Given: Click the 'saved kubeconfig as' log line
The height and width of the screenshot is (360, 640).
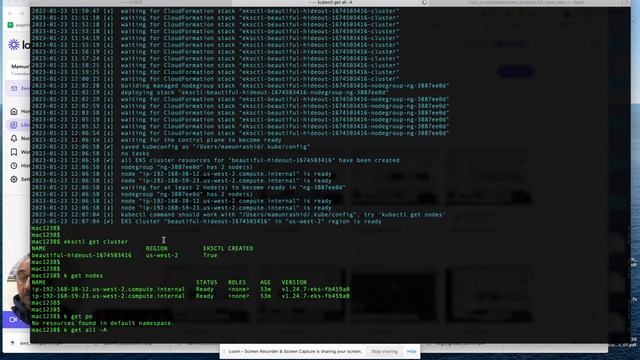Looking at the screenshot, I should tap(171, 147).
